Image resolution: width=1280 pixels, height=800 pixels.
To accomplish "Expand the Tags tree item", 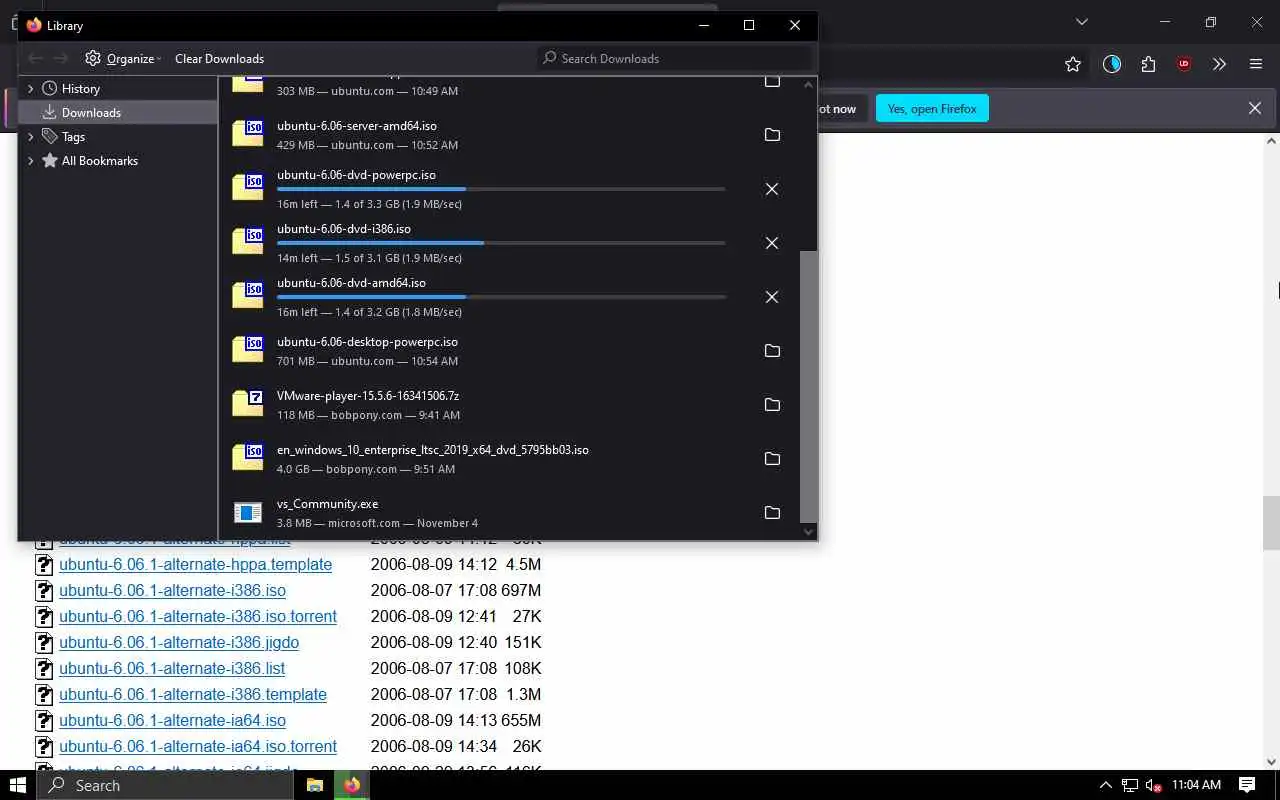I will (x=30, y=137).
